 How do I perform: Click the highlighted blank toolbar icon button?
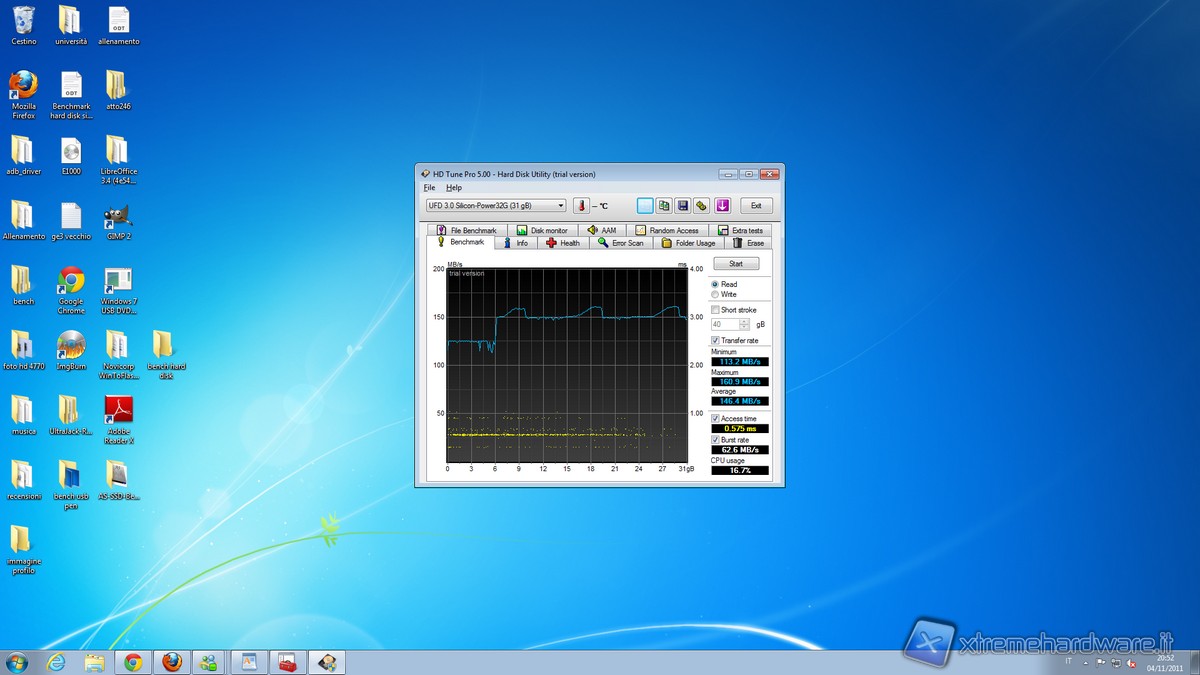tap(644, 206)
